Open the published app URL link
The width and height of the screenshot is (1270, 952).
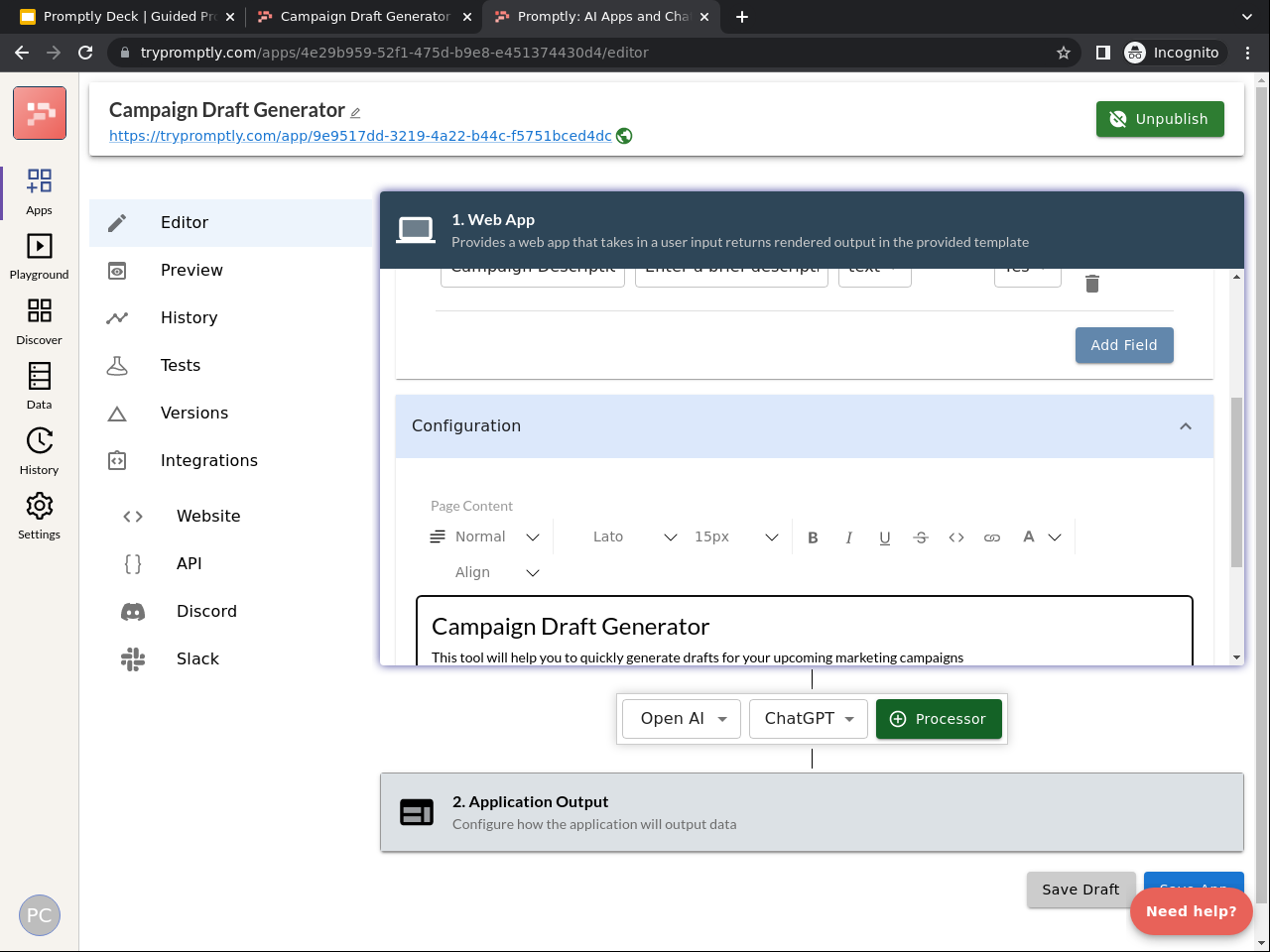[x=360, y=136]
